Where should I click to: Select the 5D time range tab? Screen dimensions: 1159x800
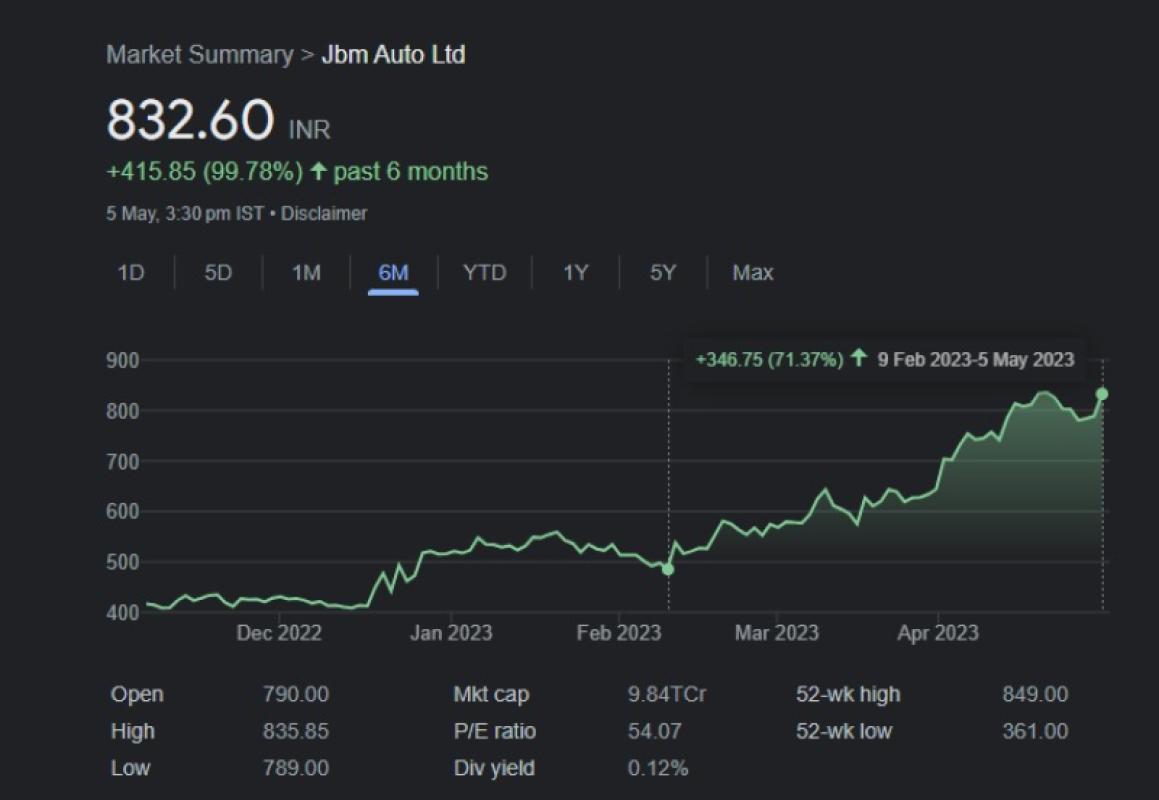(x=218, y=273)
